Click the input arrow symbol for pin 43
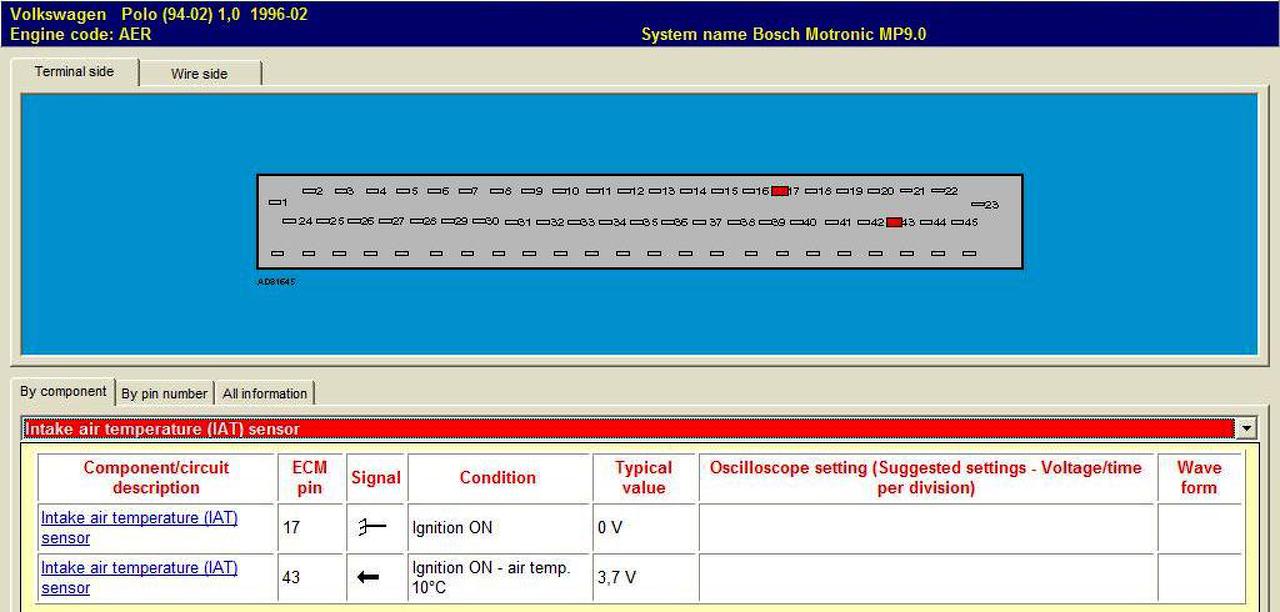Image resolution: width=1280 pixels, height=612 pixels. coord(369,577)
